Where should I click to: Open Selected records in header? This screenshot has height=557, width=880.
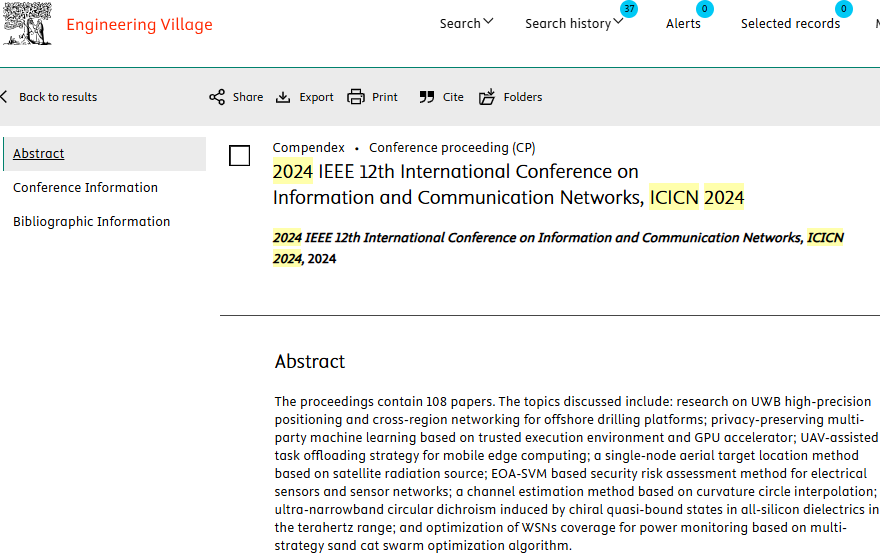tap(790, 24)
